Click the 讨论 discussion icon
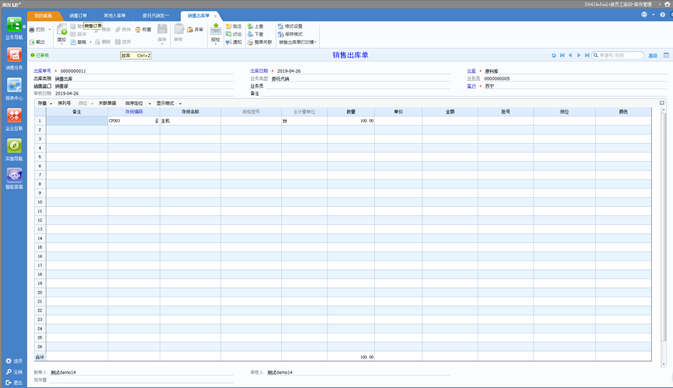Viewport: 673px width, 388px height. click(229, 34)
